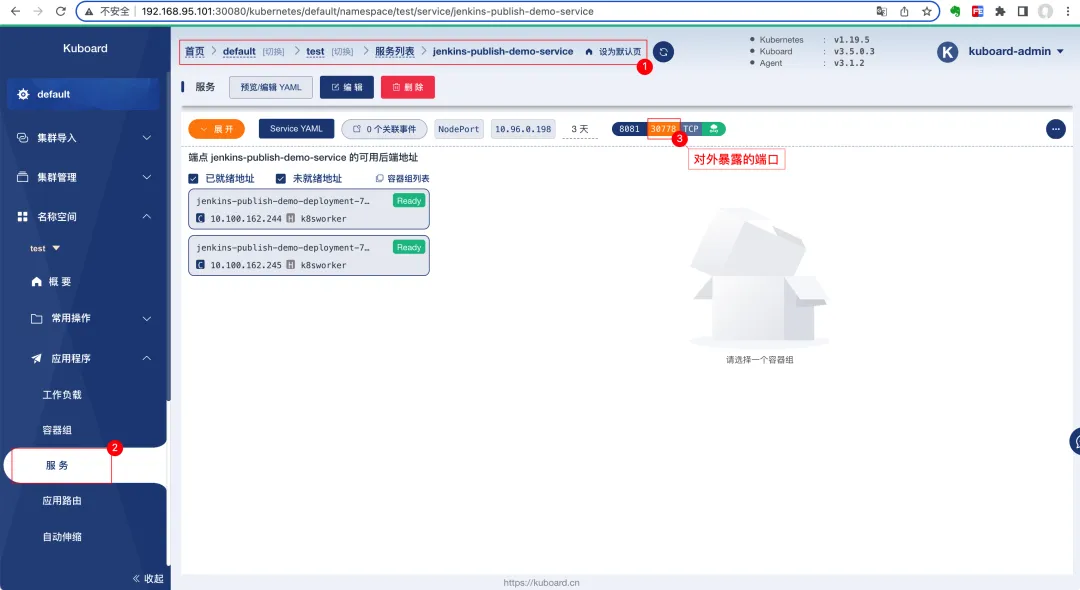Click the blue 编辑 button
The height and width of the screenshot is (590, 1080).
click(x=346, y=87)
